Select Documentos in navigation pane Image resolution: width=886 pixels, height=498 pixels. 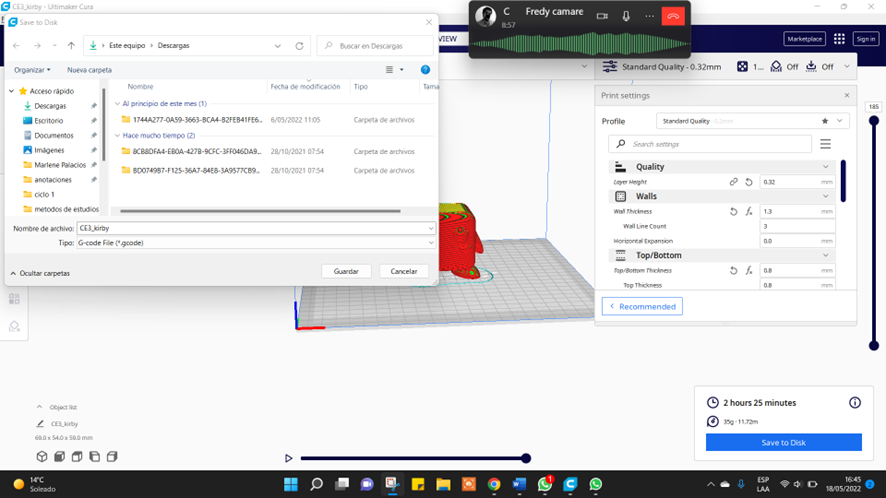click(54, 135)
